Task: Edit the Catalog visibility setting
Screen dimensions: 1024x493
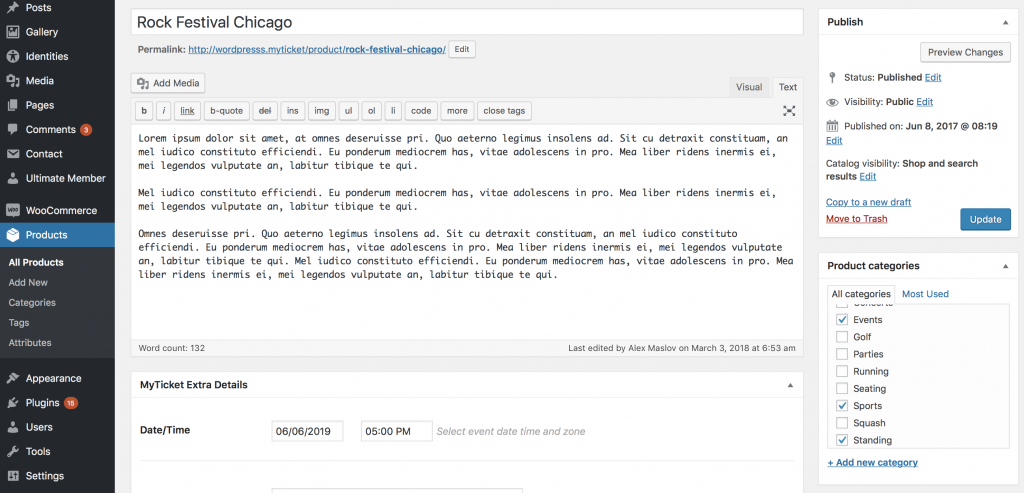Action: [868, 177]
